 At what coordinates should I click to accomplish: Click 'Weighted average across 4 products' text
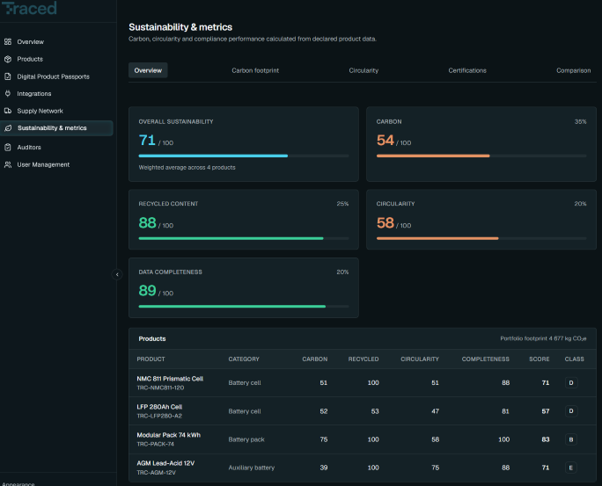click(x=187, y=167)
